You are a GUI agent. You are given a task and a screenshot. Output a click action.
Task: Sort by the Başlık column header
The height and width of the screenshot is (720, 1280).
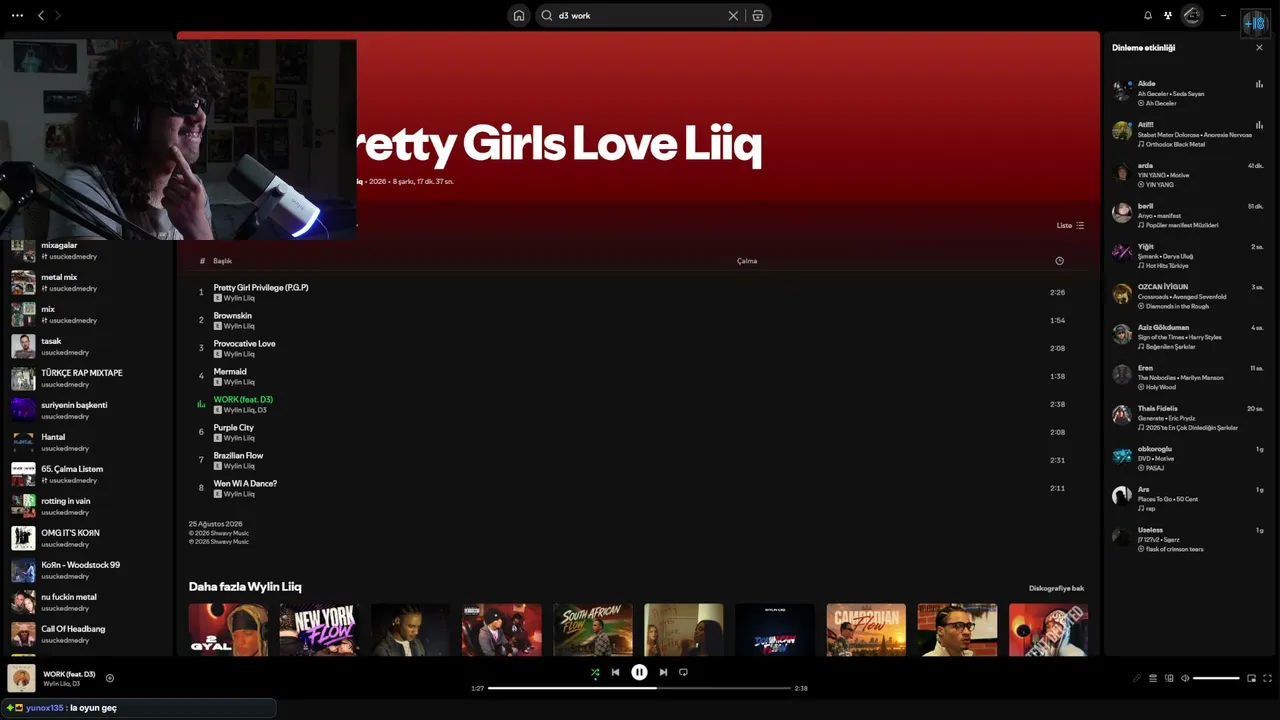coord(222,261)
